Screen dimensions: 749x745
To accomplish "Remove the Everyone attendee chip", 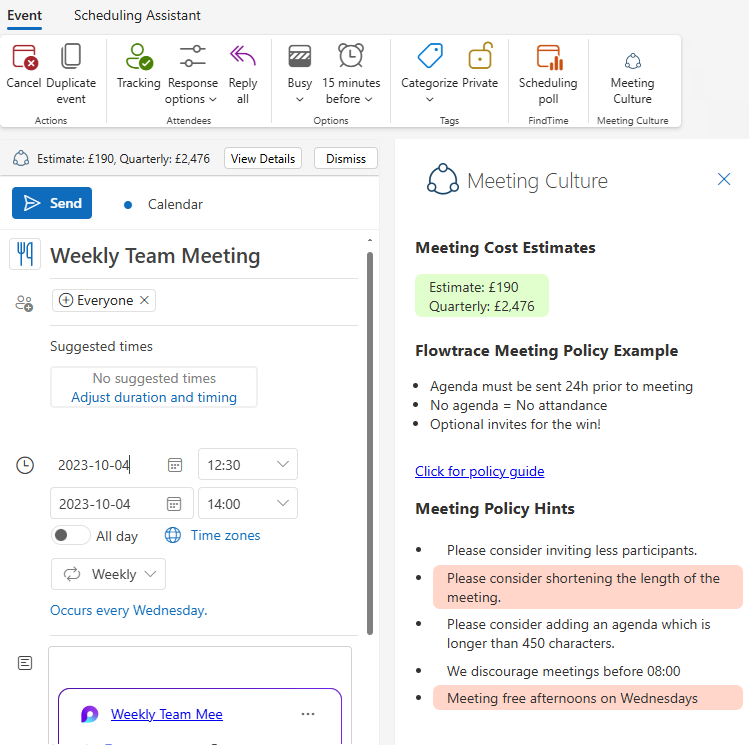I will click(144, 301).
